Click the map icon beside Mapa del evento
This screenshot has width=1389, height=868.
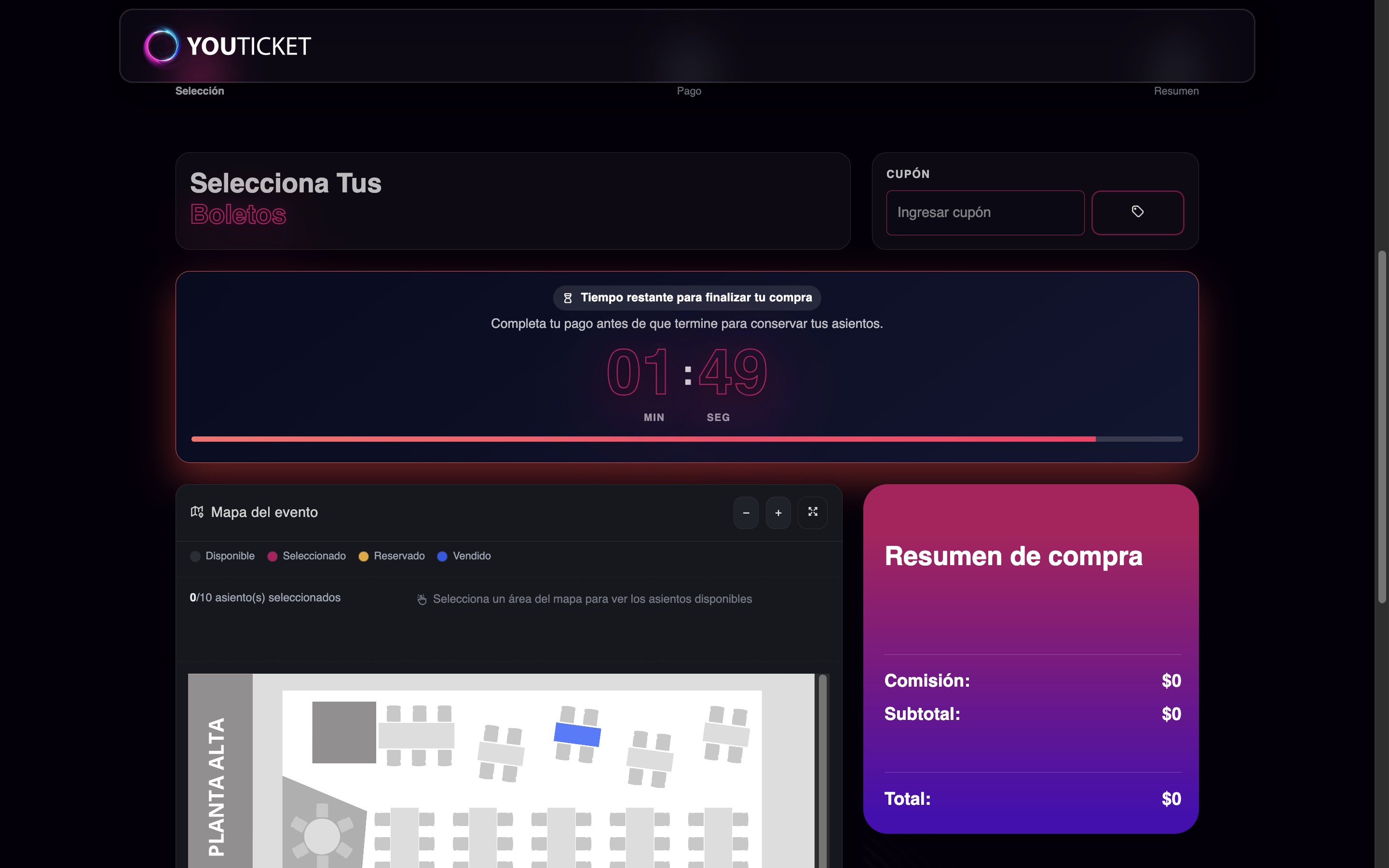pyautogui.click(x=197, y=512)
